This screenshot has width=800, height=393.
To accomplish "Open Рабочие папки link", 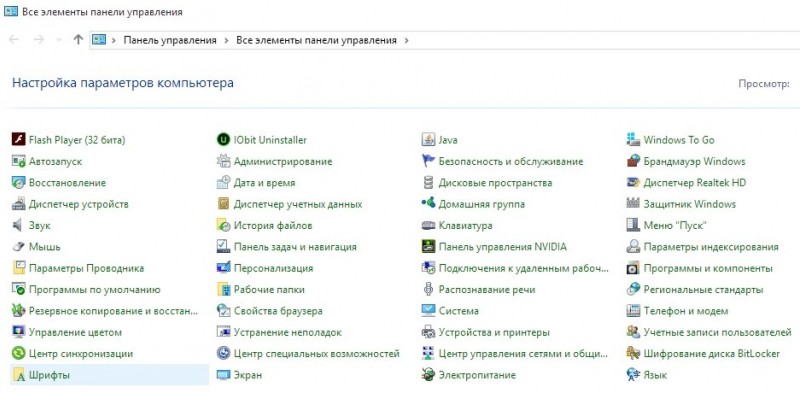I will (x=269, y=289).
